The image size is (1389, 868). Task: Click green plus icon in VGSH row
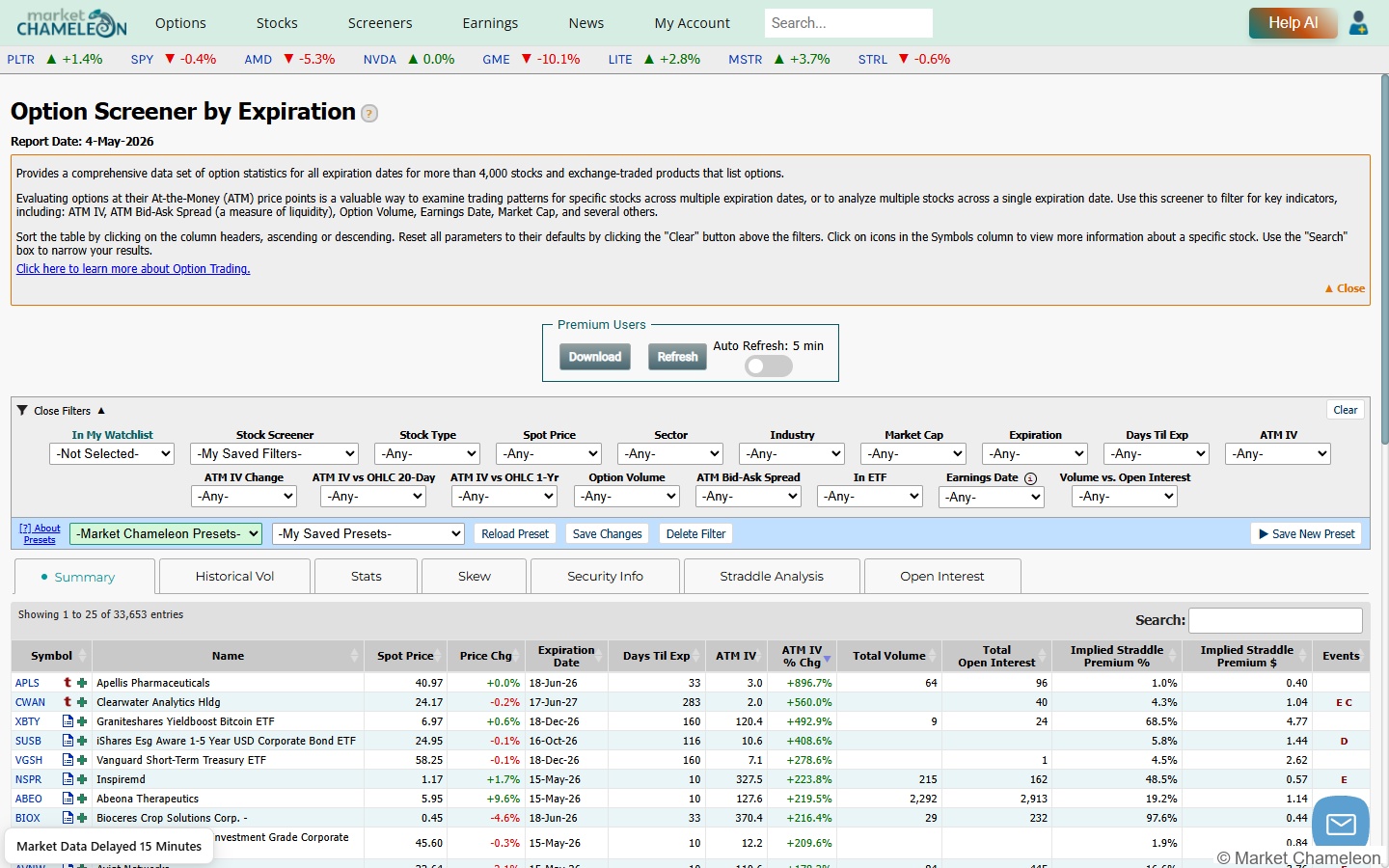pyautogui.click(x=82, y=760)
